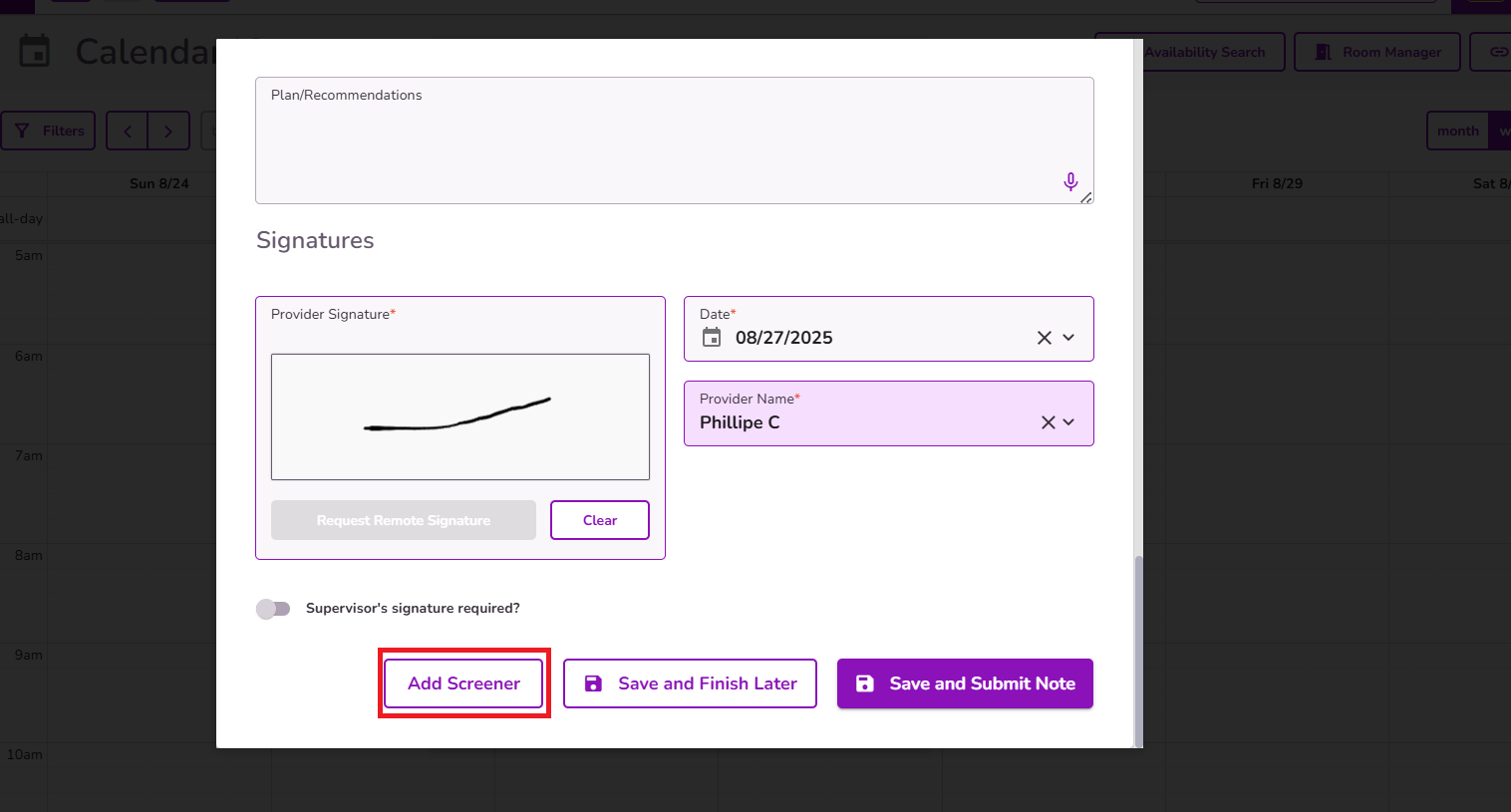Click the Save and Submit Note button

[x=965, y=683]
